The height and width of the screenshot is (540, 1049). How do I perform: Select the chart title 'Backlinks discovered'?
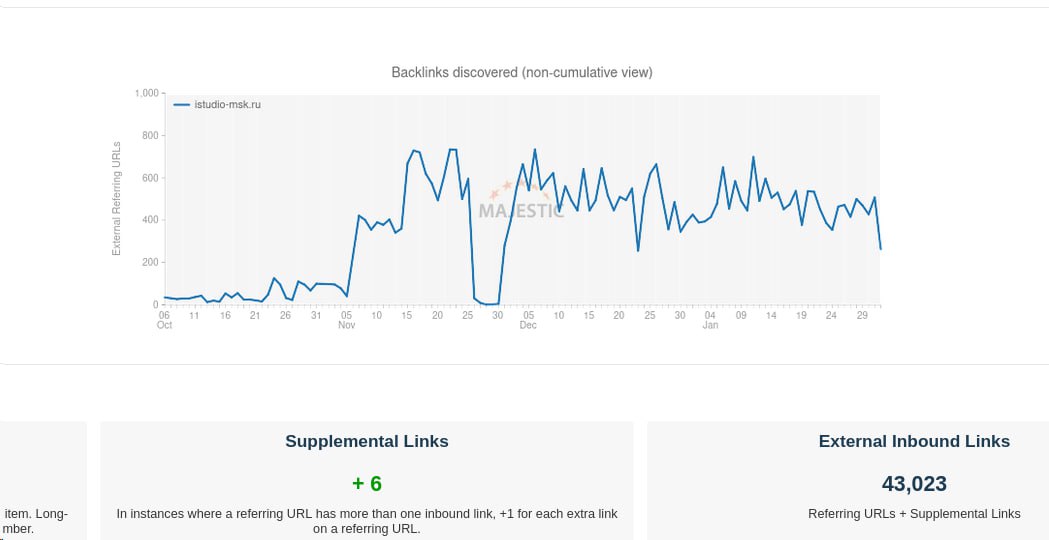click(521, 72)
